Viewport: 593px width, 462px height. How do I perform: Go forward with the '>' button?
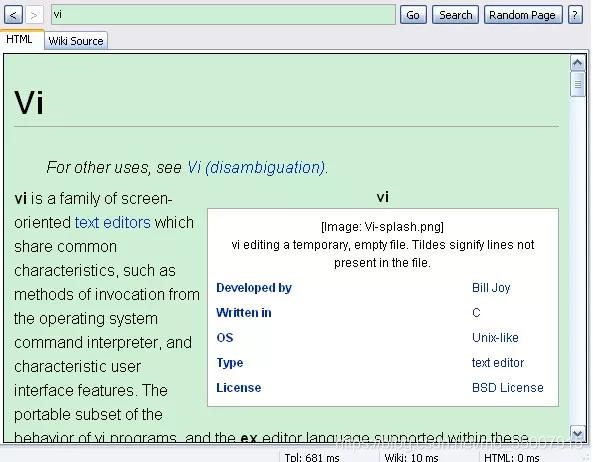[x=34, y=15]
